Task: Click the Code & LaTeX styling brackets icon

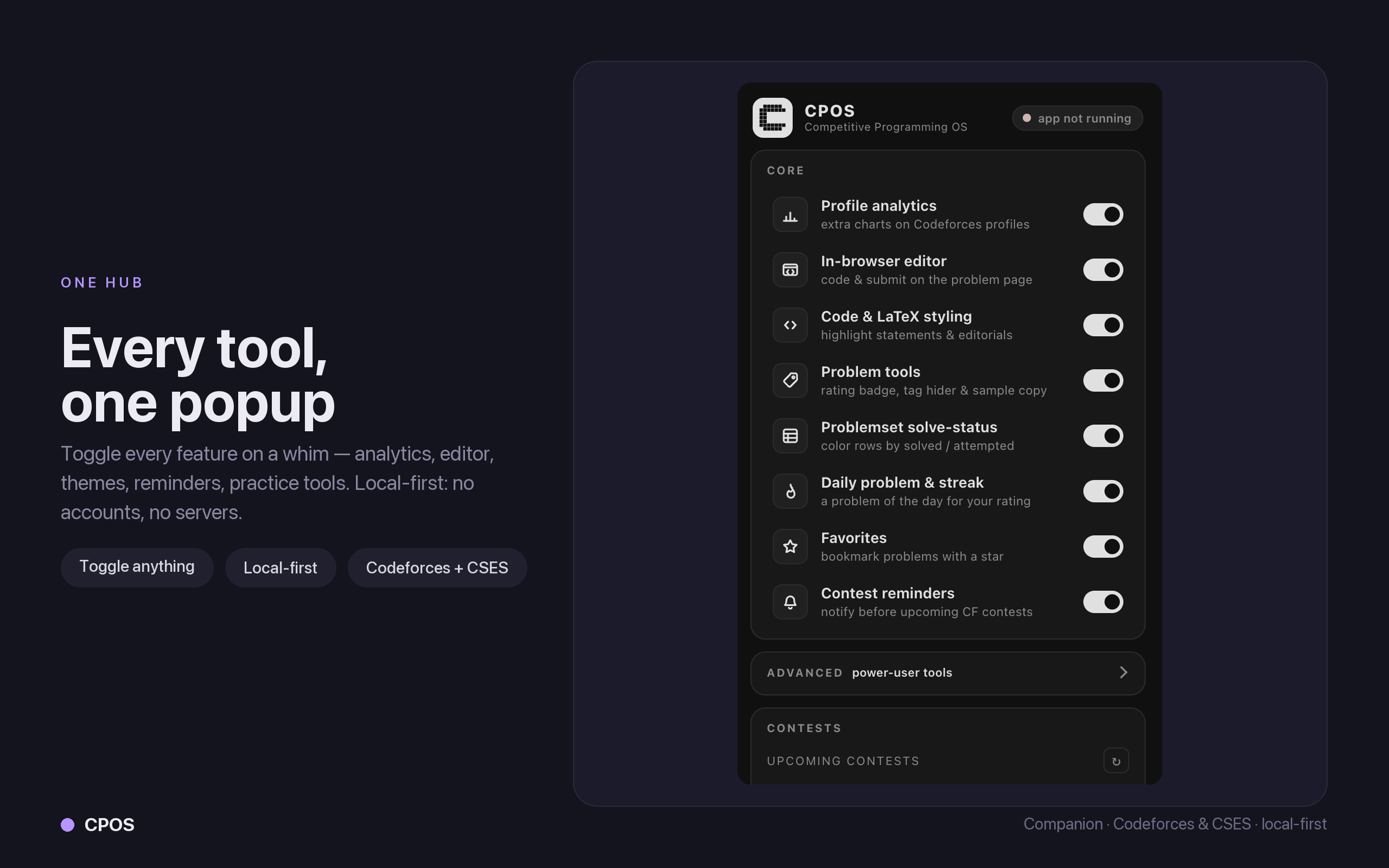Action: 791,325
